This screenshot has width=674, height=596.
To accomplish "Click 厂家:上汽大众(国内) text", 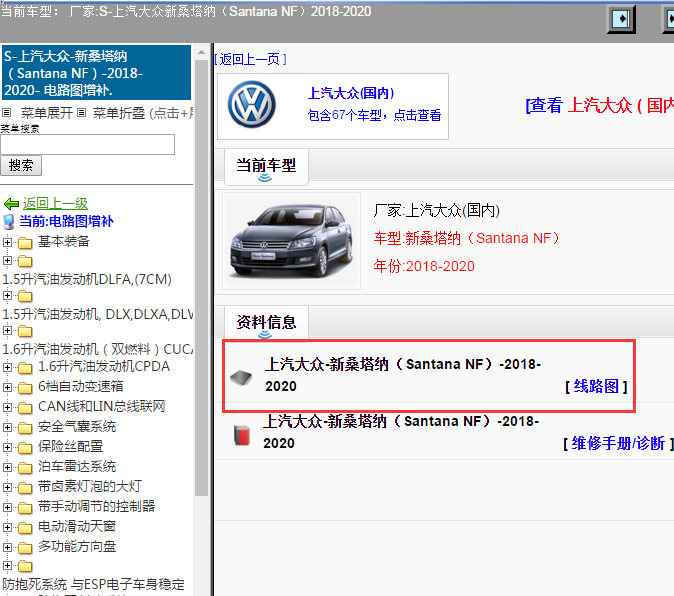I will (437, 211).
